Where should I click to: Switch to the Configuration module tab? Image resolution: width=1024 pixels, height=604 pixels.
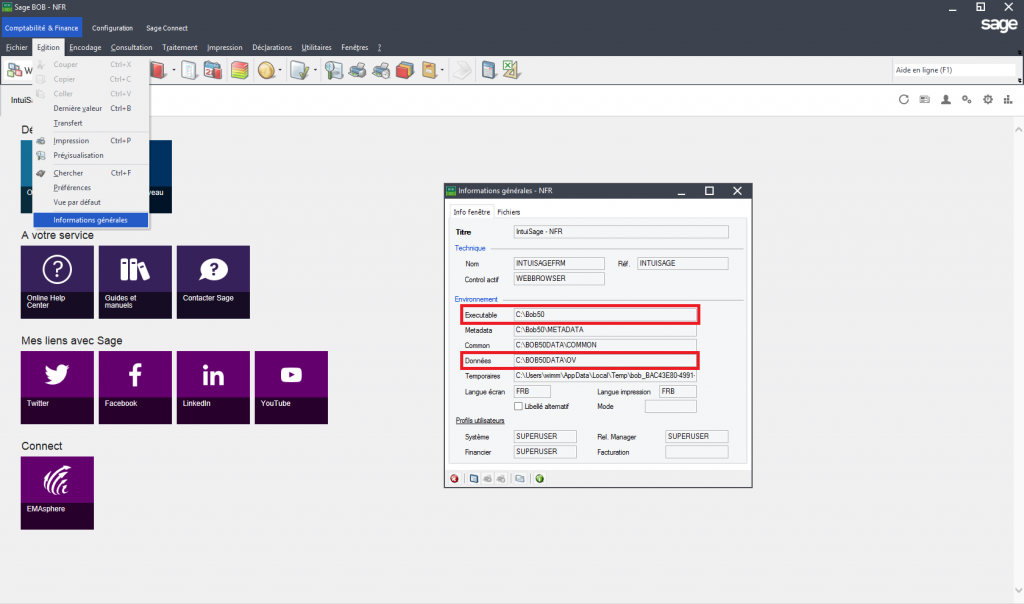(112, 28)
